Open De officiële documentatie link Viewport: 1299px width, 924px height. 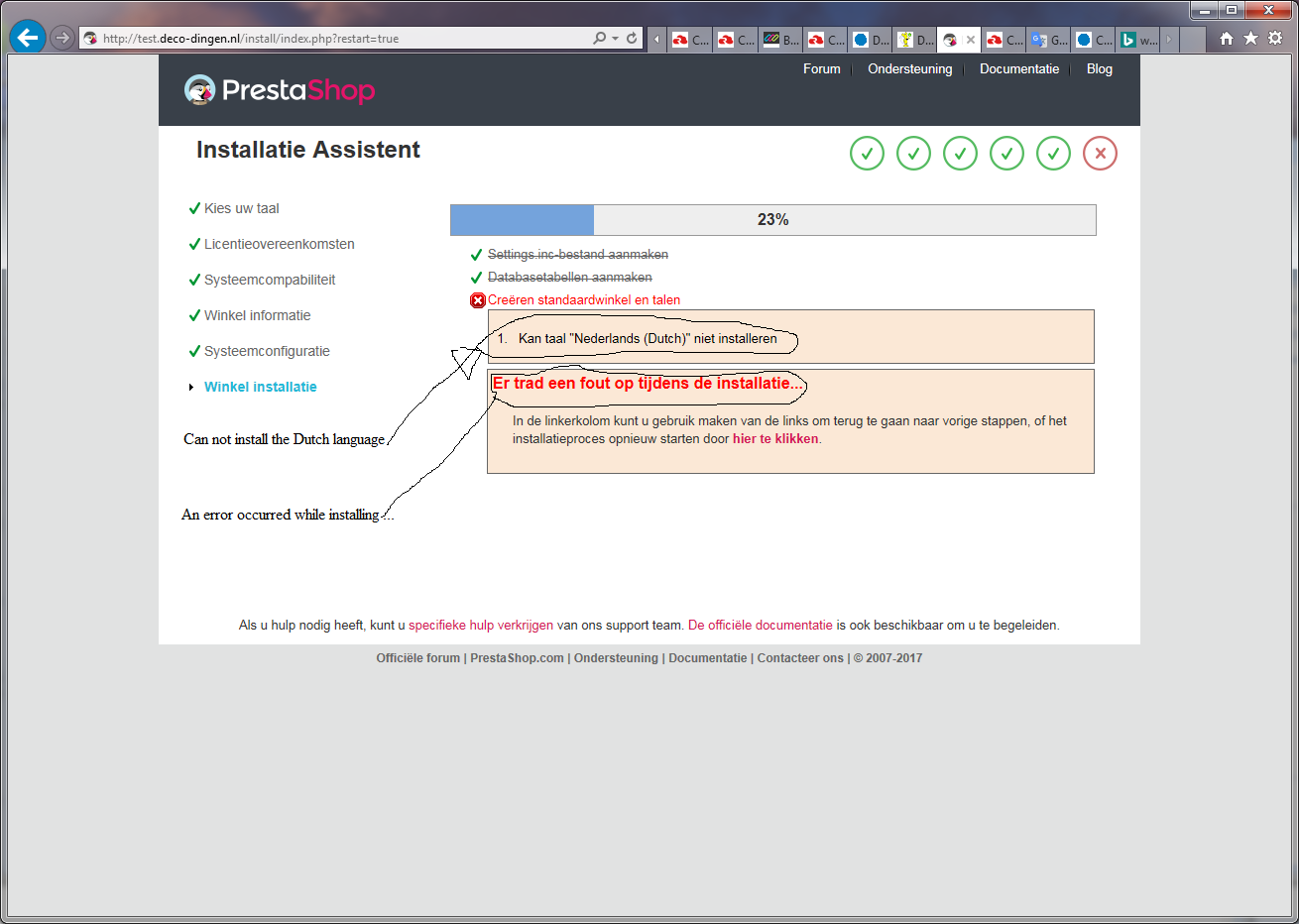(761, 626)
